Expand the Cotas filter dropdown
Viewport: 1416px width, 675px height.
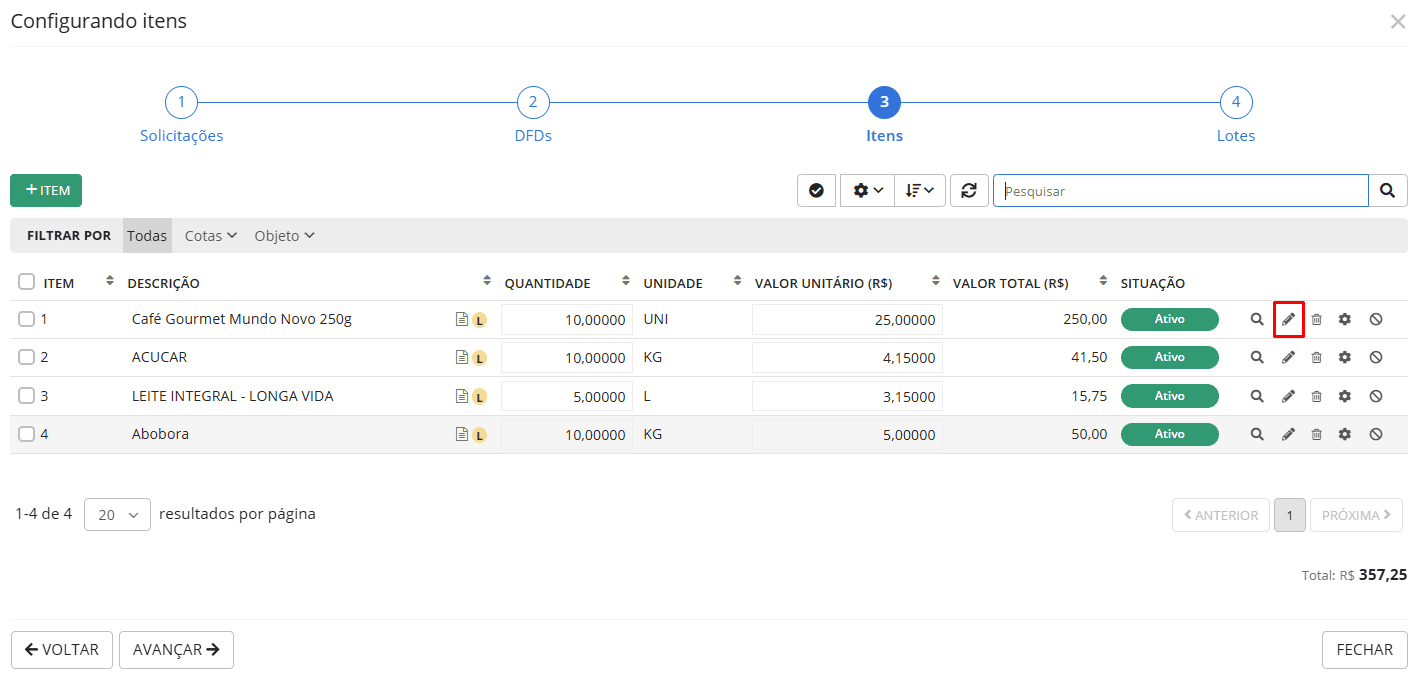(x=211, y=236)
